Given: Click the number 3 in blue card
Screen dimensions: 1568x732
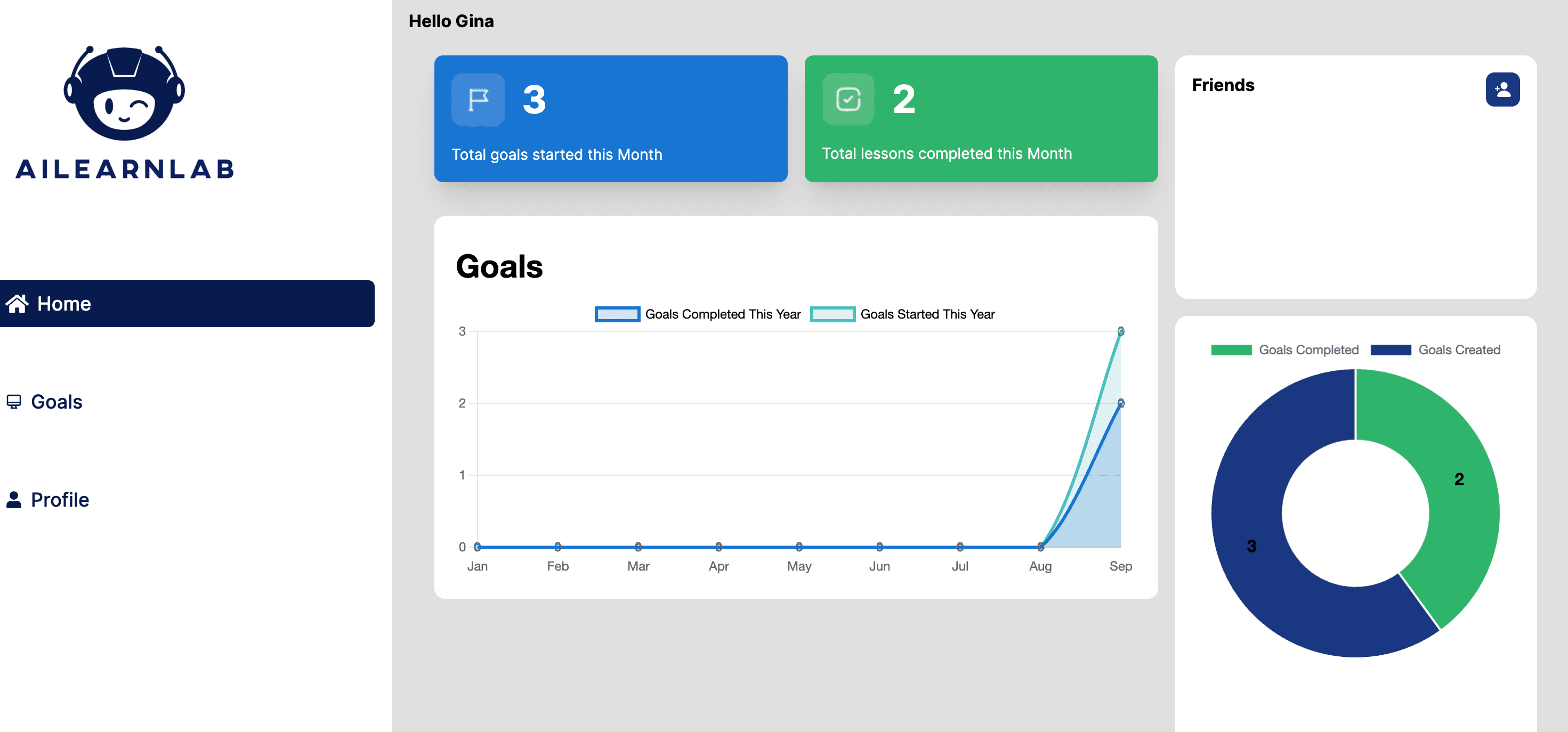Looking at the screenshot, I should (534, 100).
